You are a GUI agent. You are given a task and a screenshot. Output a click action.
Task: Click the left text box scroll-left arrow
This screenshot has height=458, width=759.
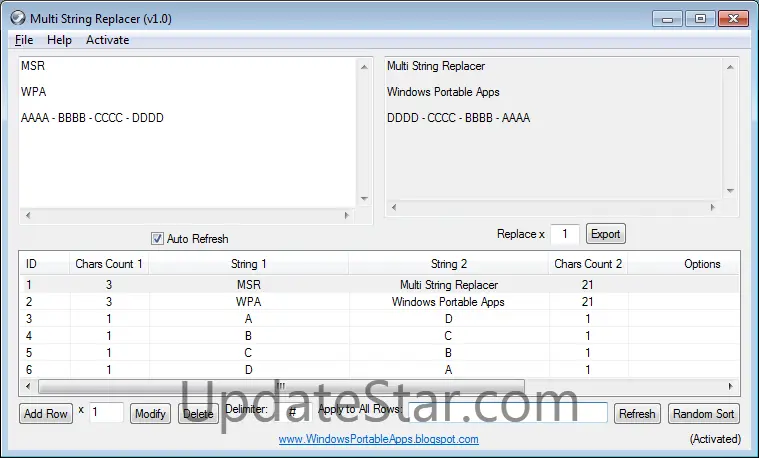(x=28, y=215)
